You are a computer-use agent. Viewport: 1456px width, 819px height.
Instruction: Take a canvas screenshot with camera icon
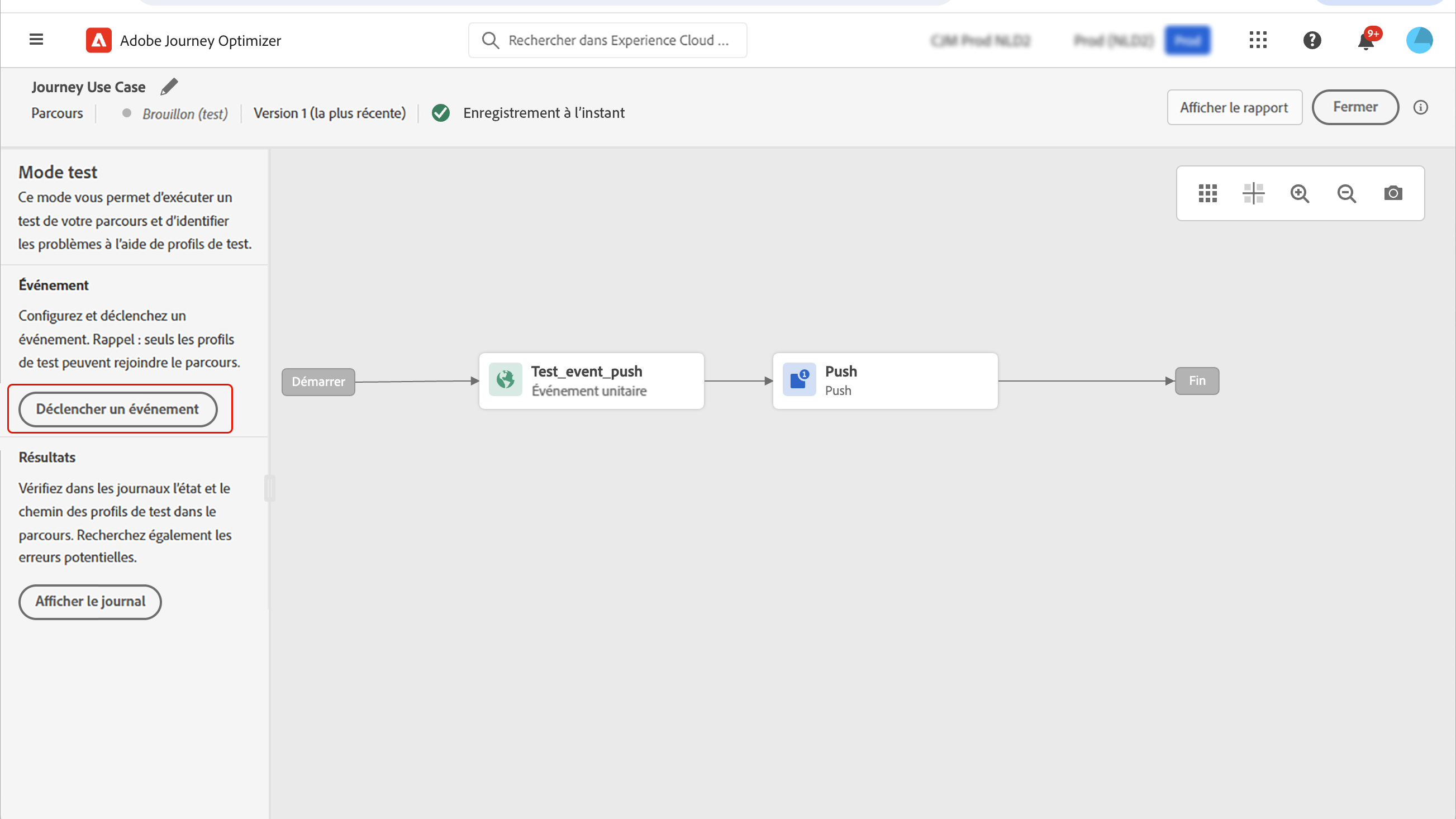1393,193
